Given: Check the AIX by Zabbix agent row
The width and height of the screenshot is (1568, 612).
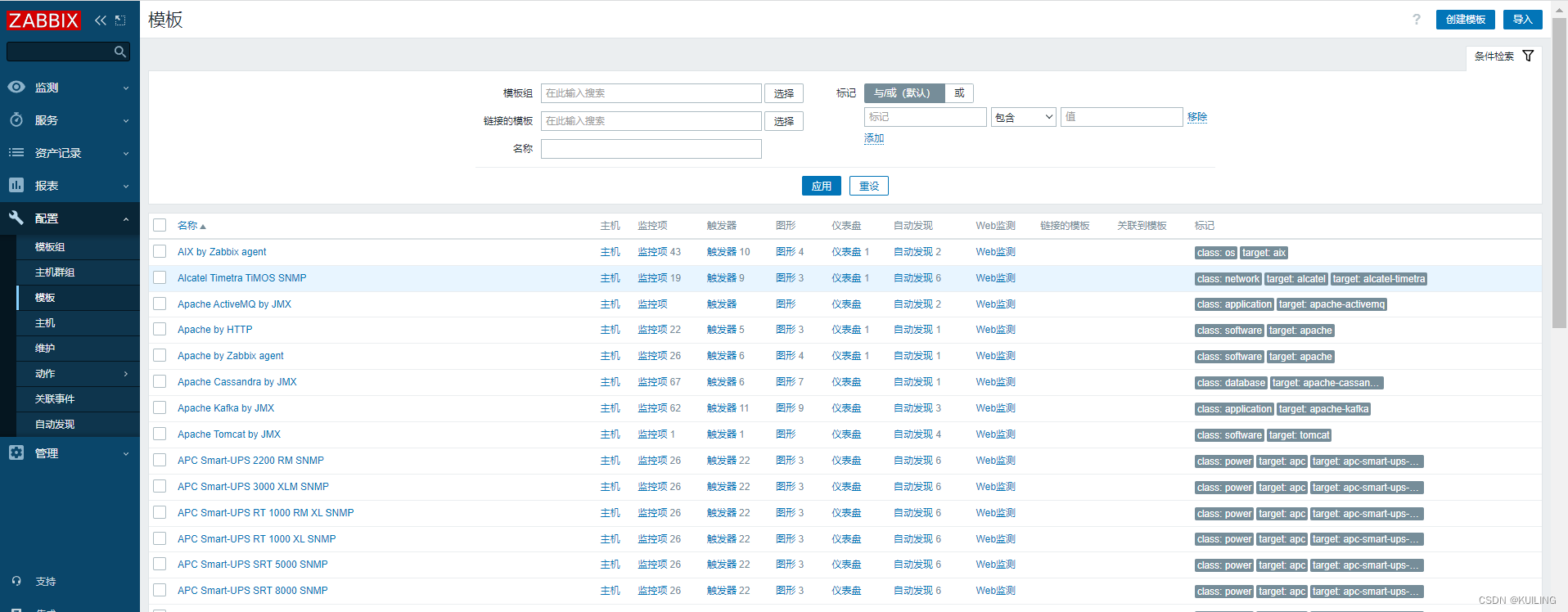Looking at the screenshot, I should (x=160, y=251).
